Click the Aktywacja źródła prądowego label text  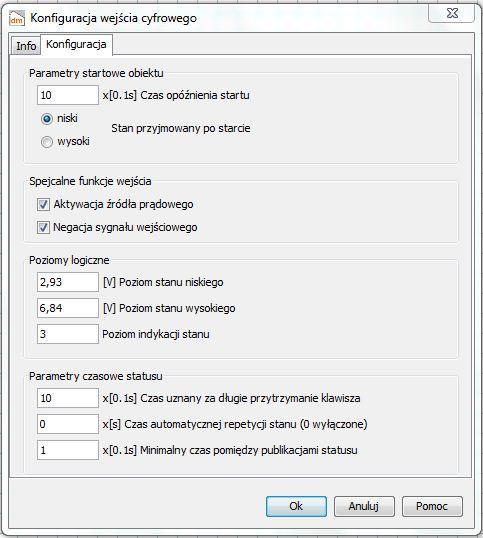coord(123,204)
